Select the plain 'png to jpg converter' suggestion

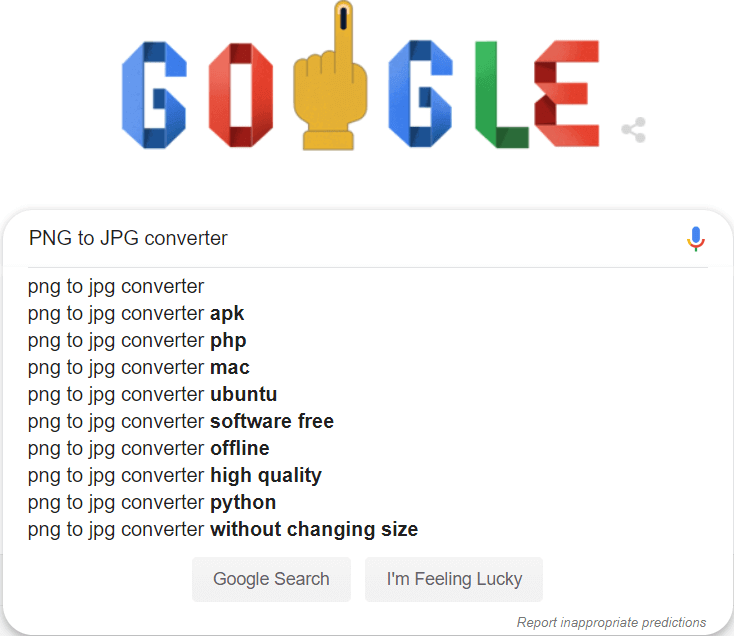coord(116,287)
